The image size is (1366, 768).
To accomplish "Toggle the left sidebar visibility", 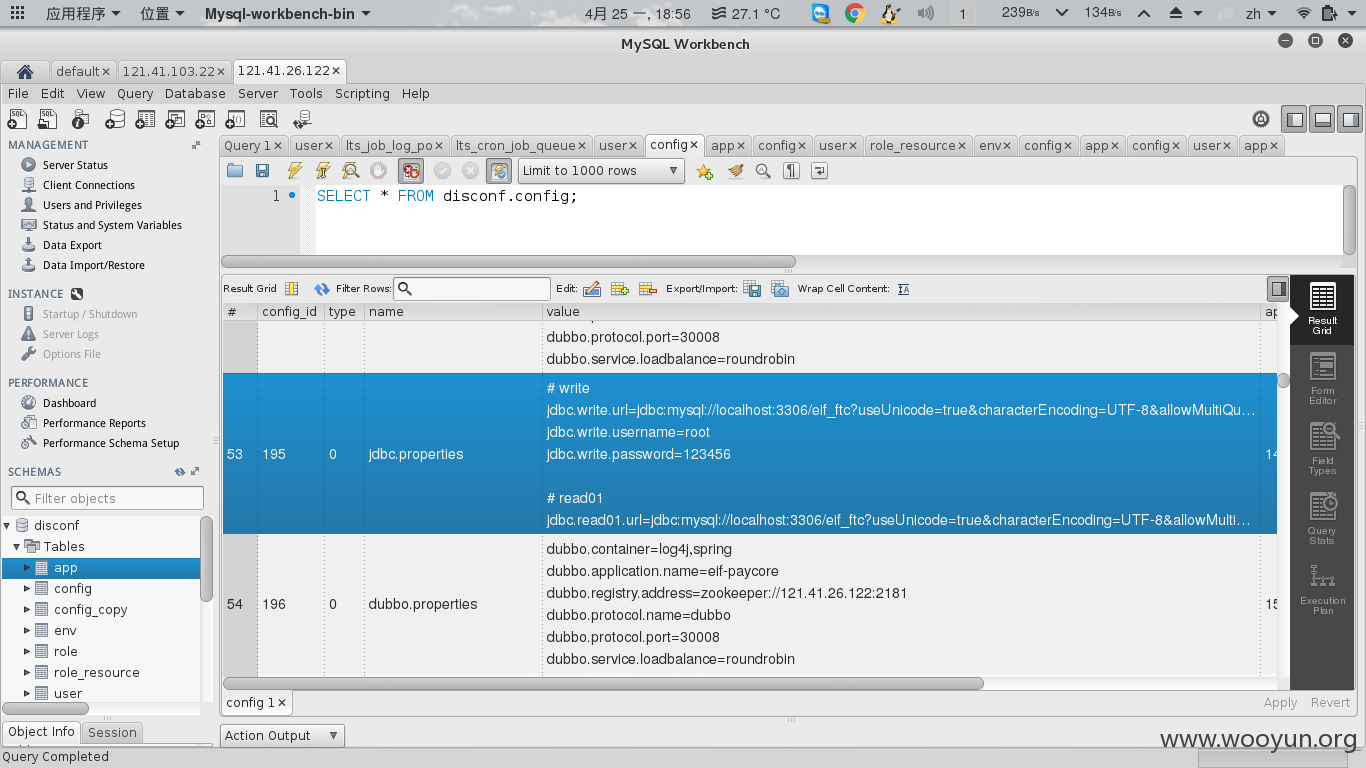I will [1295, 119].
